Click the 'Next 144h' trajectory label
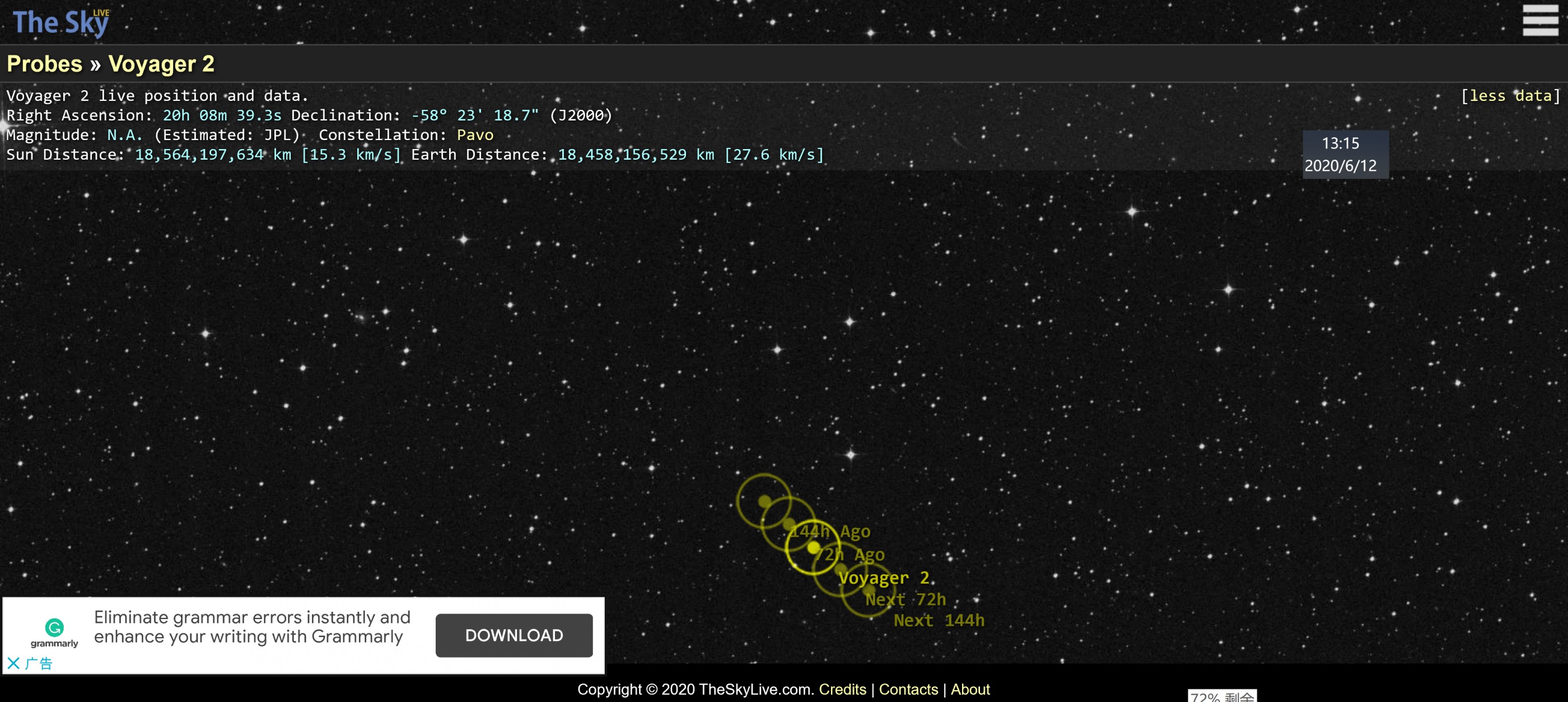Screen dimensions: 1568x702 939,620
